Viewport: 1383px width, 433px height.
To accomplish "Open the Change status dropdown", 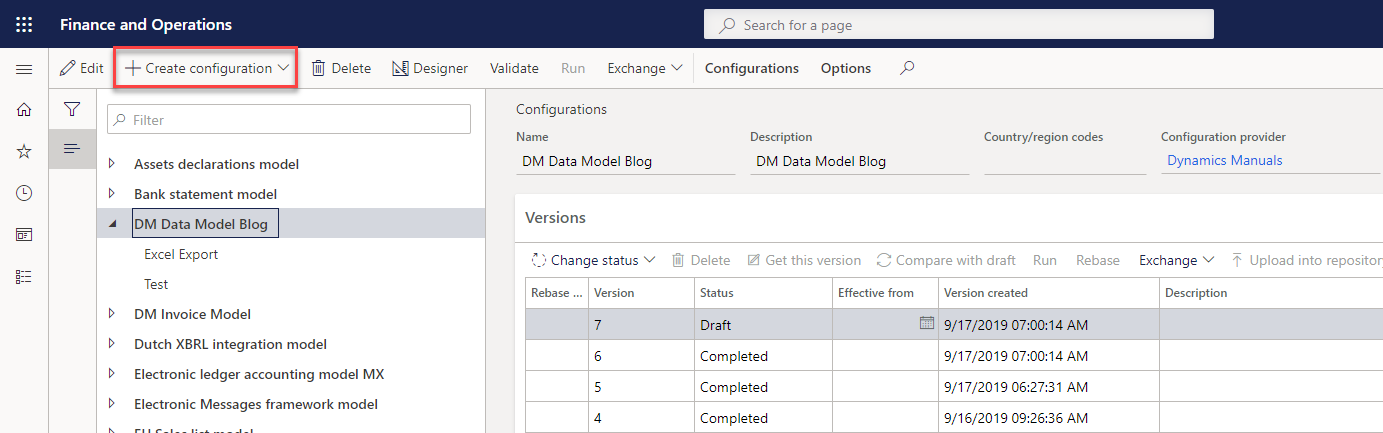I will pyautogui.click(x=593, y=260).
